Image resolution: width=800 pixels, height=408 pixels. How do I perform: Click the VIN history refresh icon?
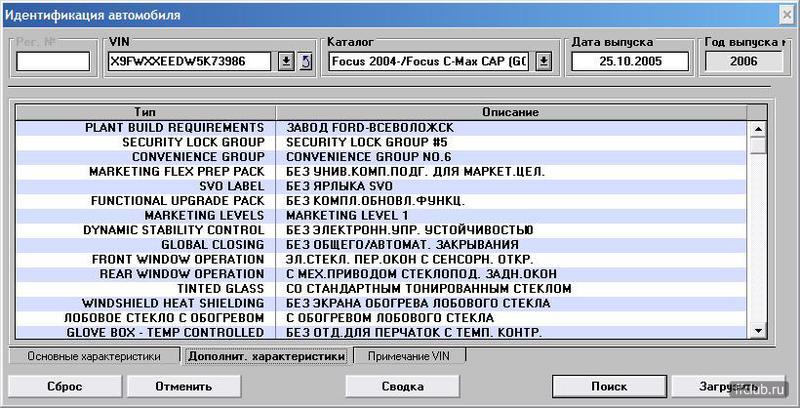coord(305,62)
